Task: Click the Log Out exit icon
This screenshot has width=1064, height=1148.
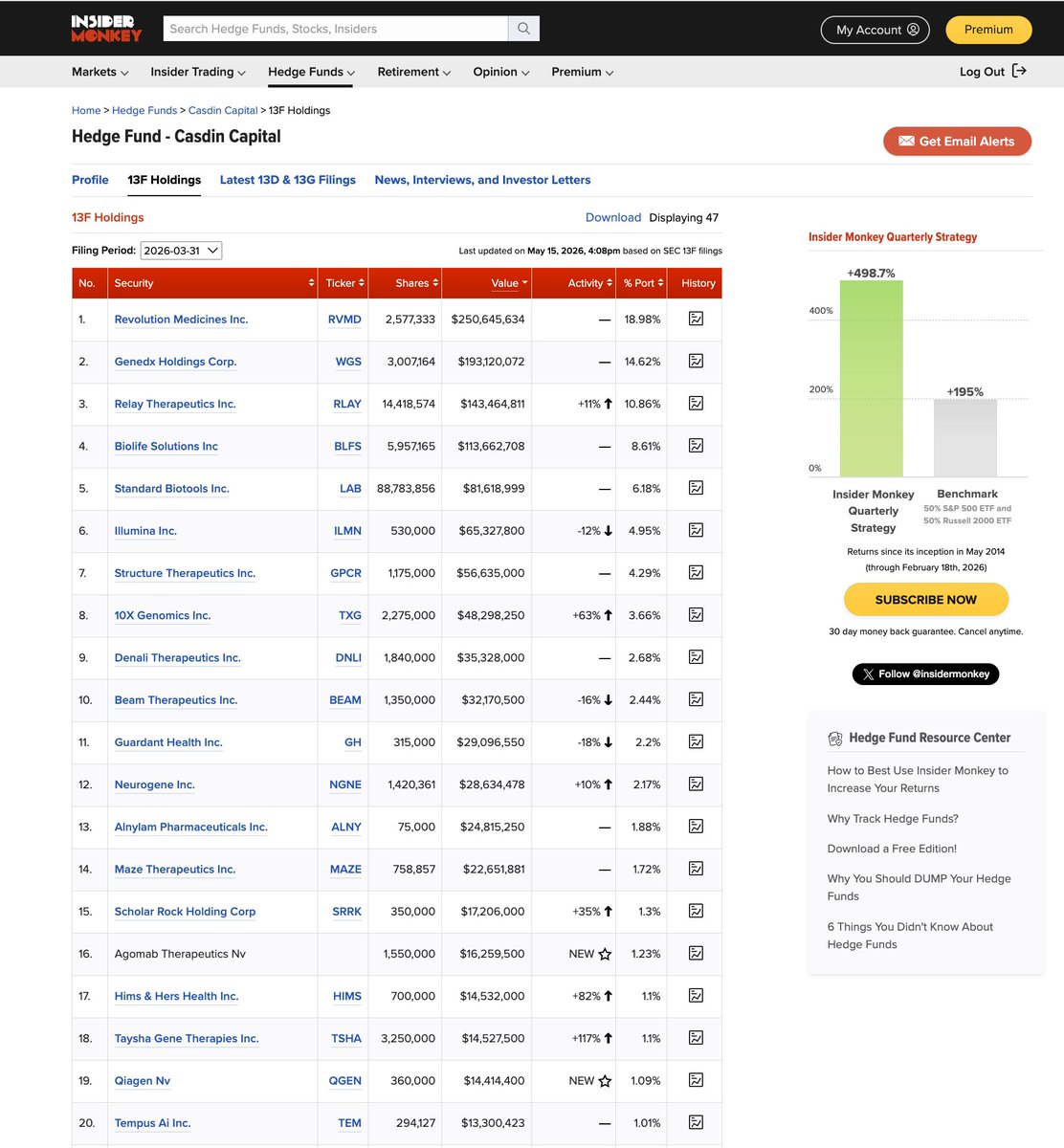Action: pyautogui.click(x=1019, y=71)
